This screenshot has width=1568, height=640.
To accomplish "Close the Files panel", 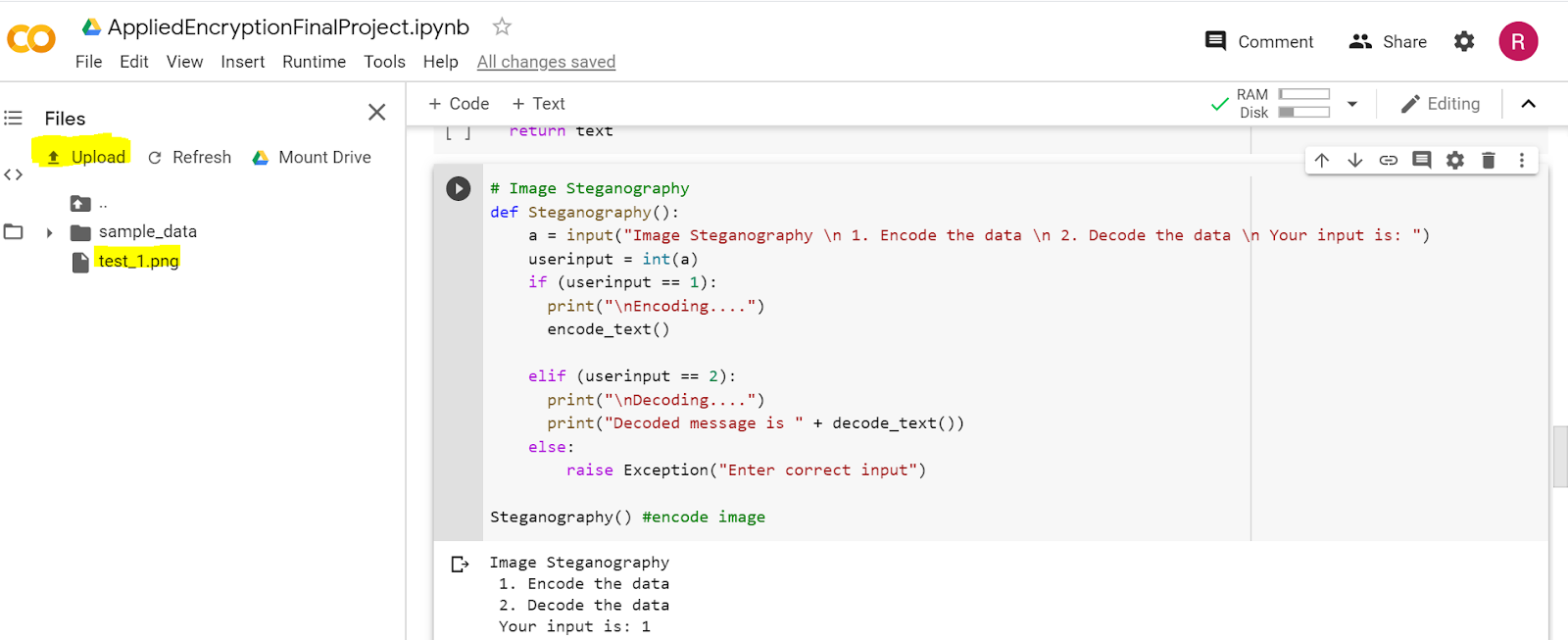I will (x=376, y=113).
